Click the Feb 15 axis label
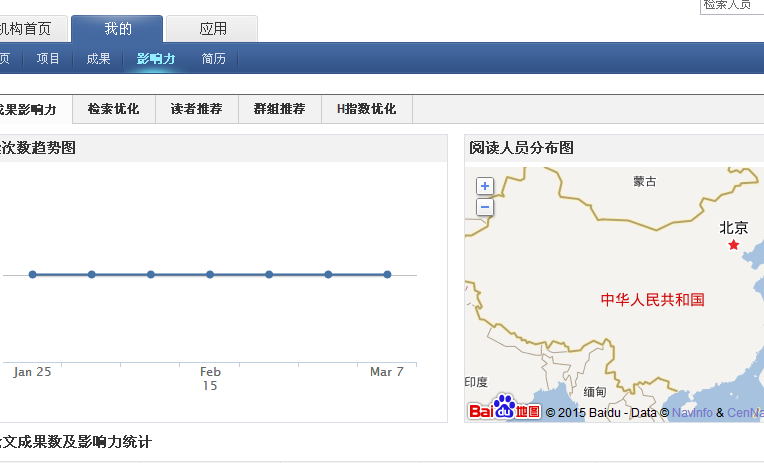The image size is (764, 463). (x=210, y=379)
